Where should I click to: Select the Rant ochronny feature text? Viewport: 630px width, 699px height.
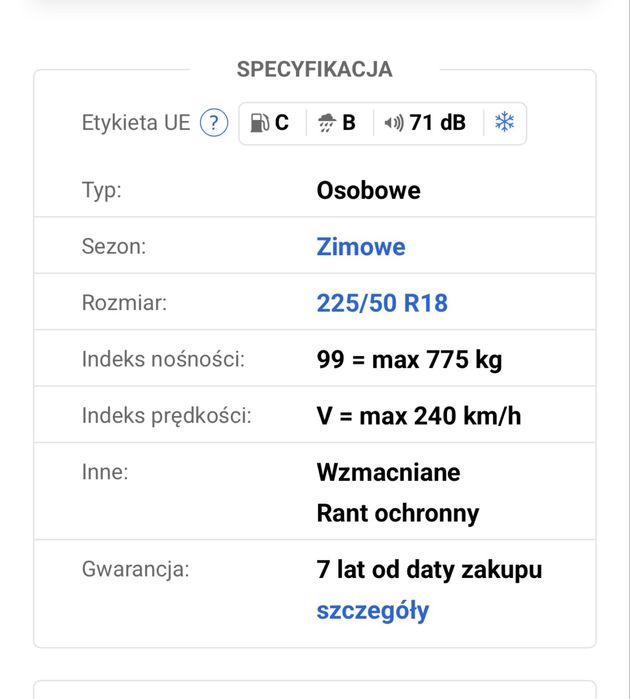[397, 513]
